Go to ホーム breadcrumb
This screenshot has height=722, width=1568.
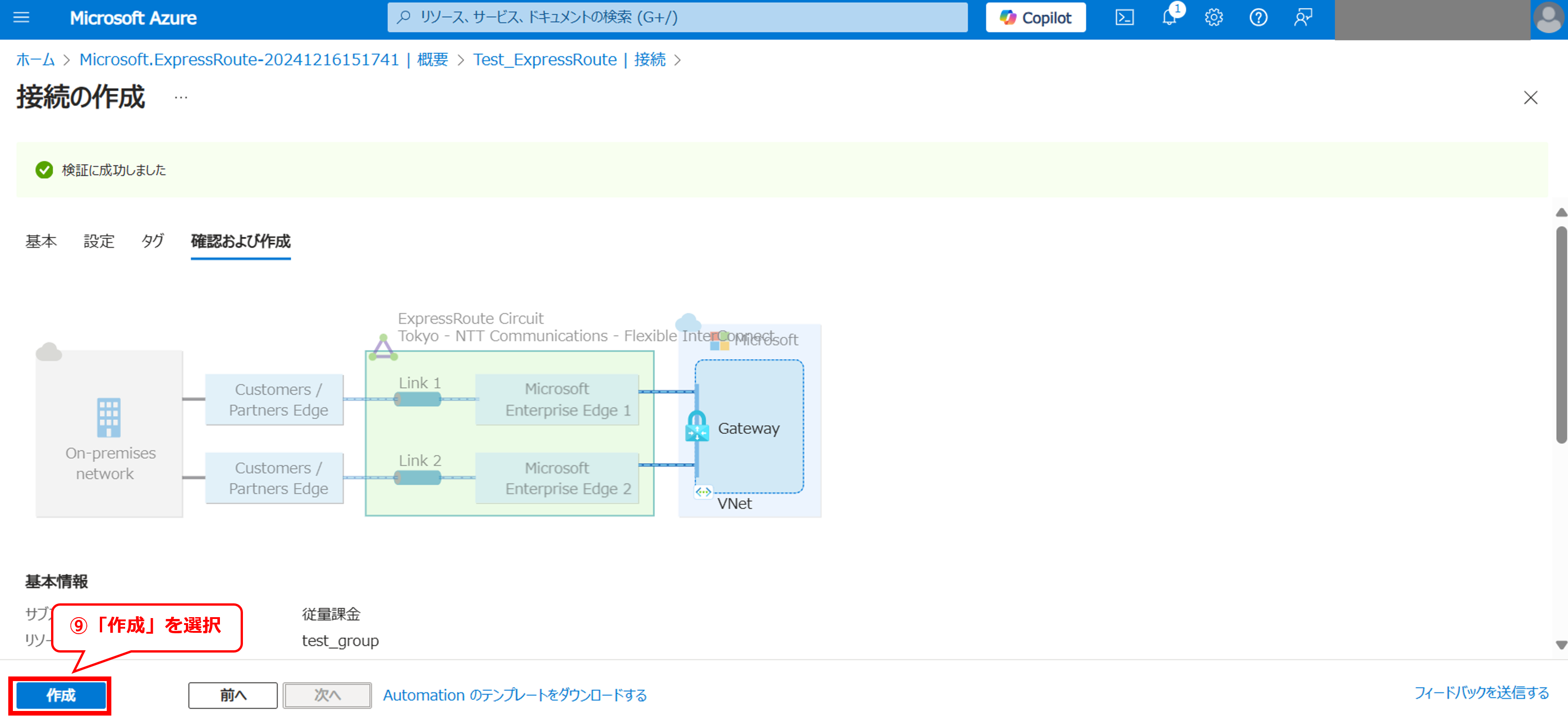[35, 60]
